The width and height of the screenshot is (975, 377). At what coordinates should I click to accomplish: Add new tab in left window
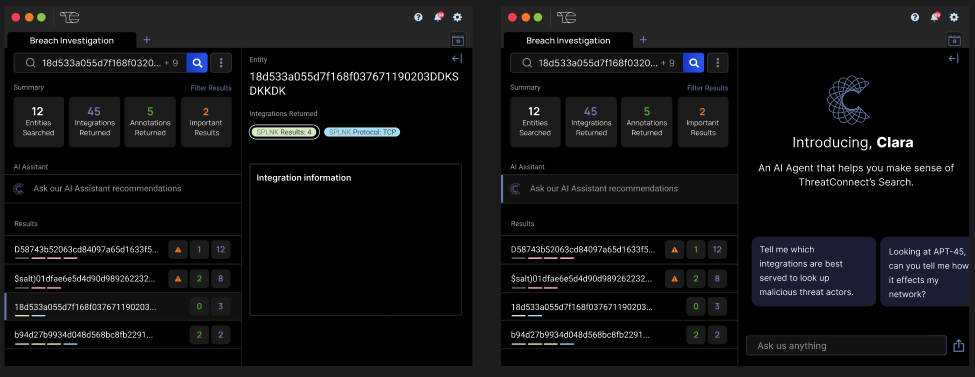click(147, 40)
